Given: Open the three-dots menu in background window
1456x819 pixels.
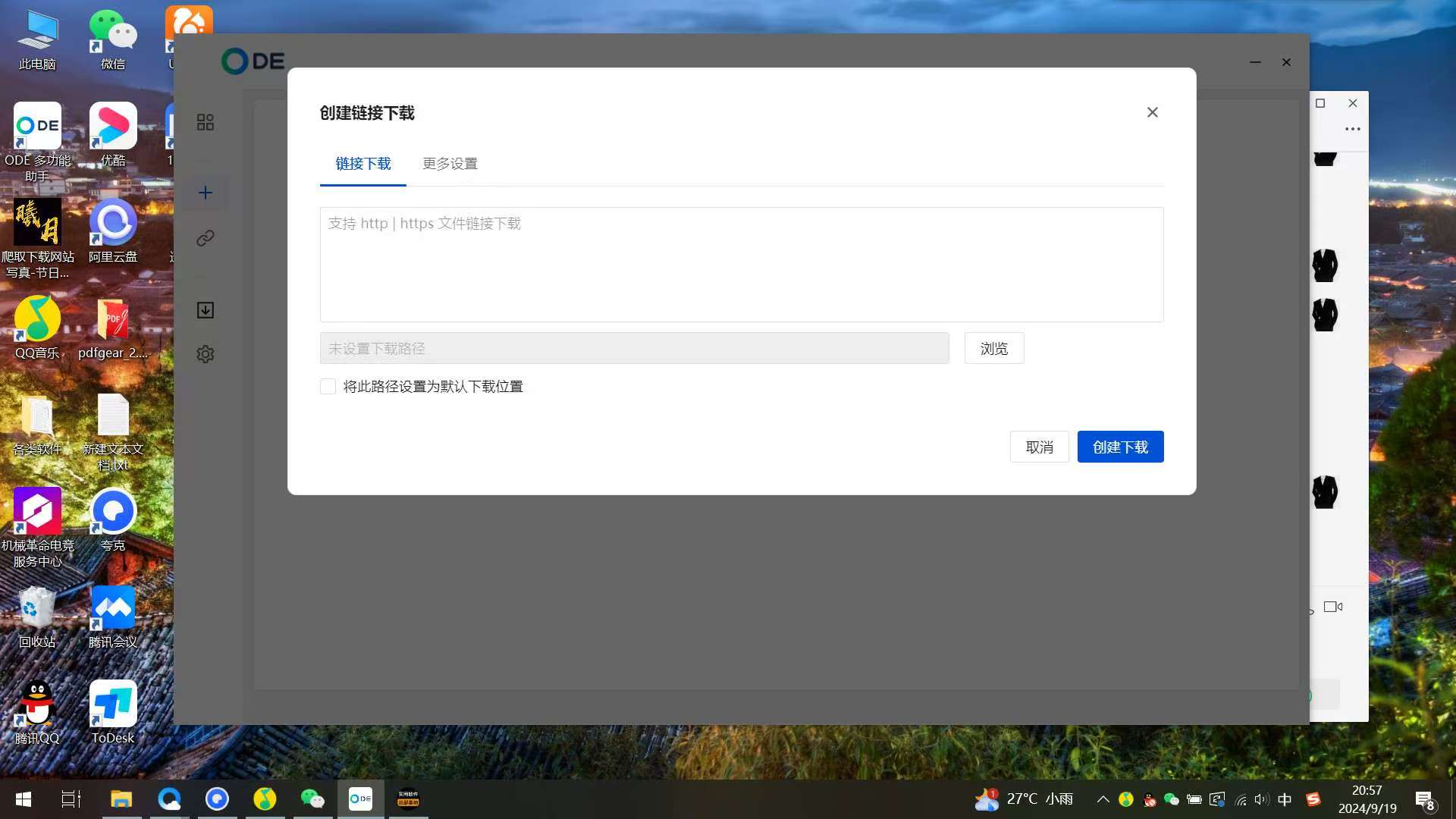Looking at the screenshot, I should click(1352, 129).
